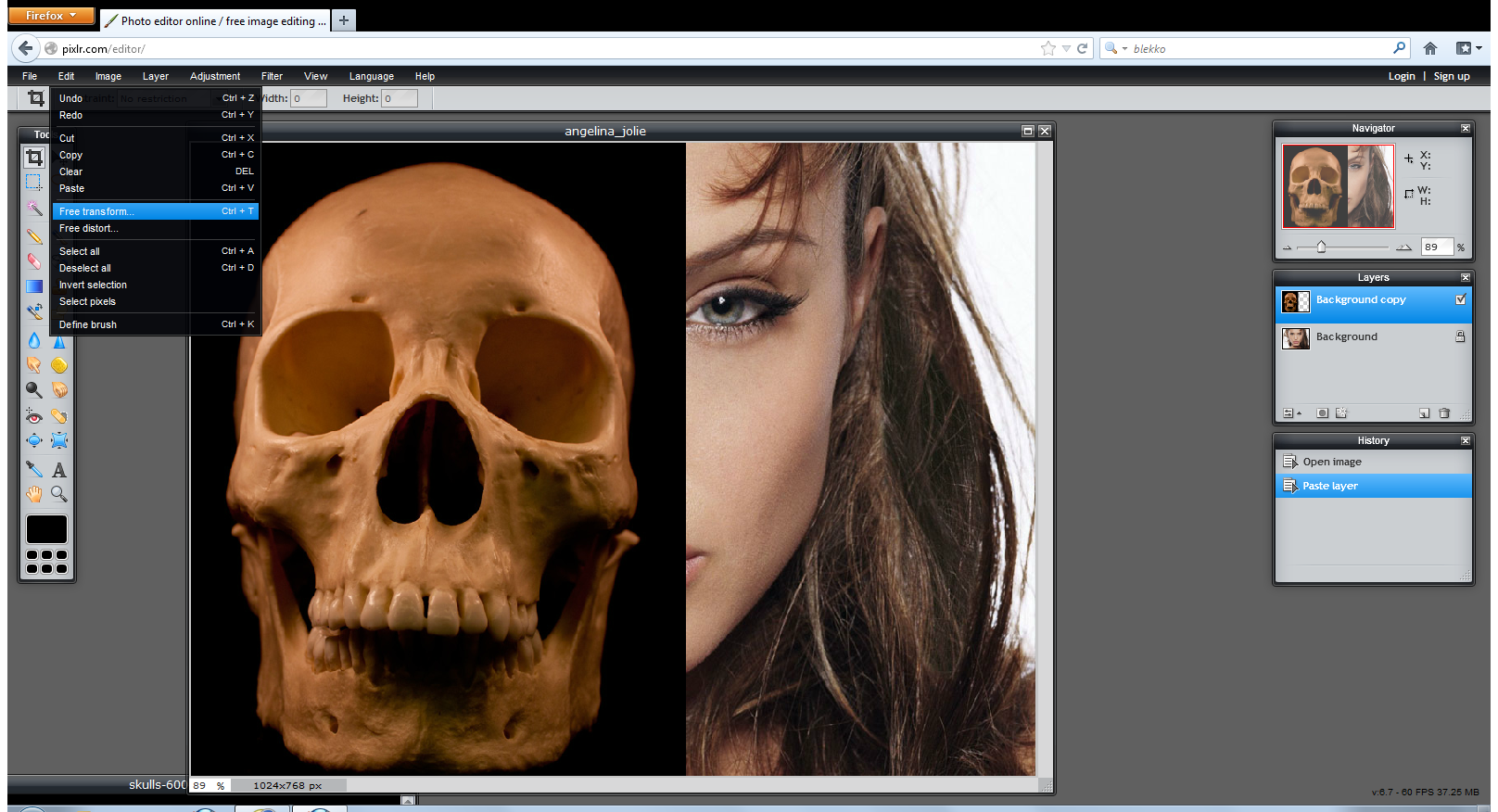
Task: Open the main foreground color swatch
Action: click(46, 529)
